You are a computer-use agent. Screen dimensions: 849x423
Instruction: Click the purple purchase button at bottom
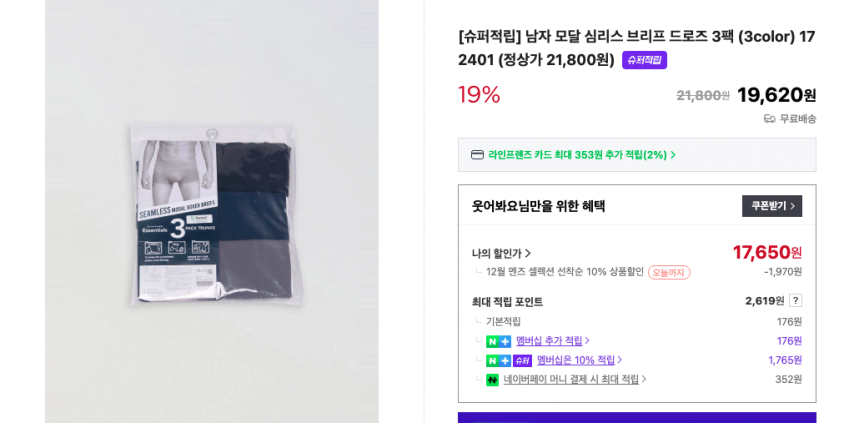[637, 418]
